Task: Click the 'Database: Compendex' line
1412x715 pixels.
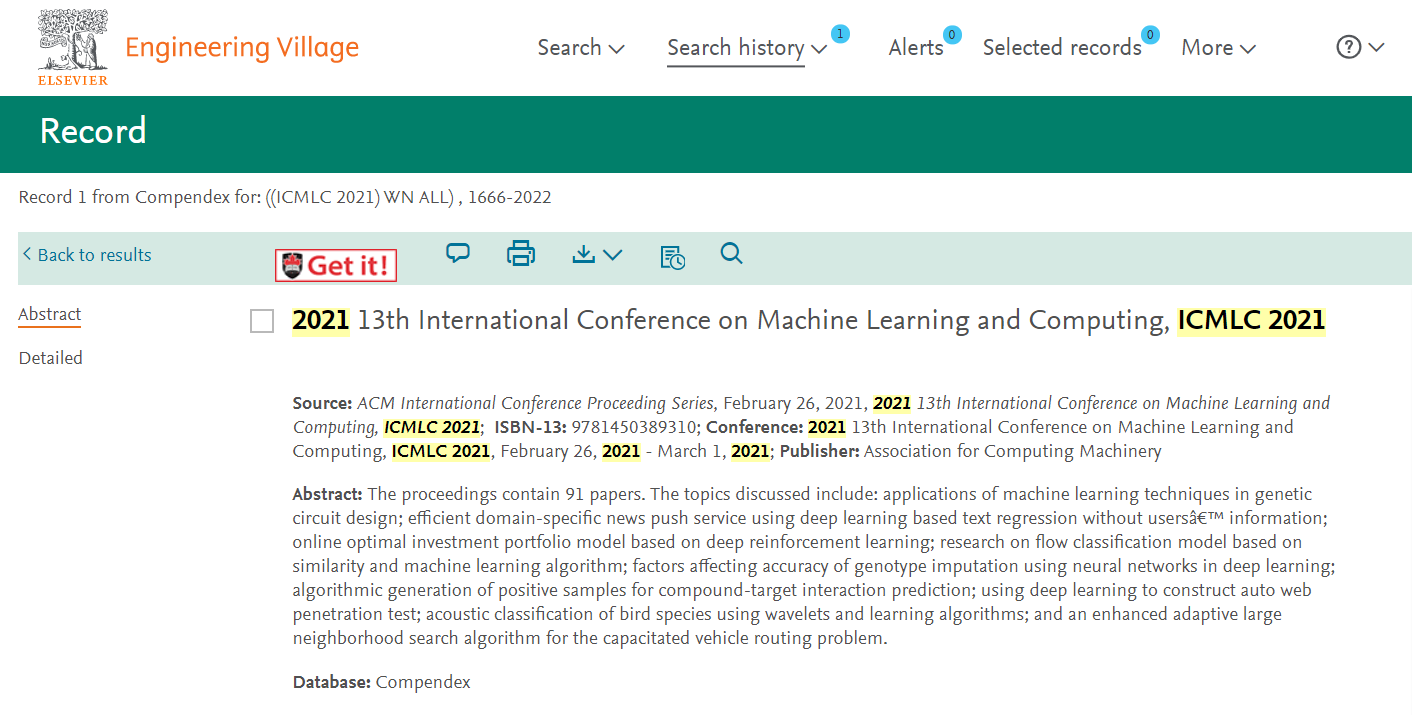Action: (x=381, y=682)
